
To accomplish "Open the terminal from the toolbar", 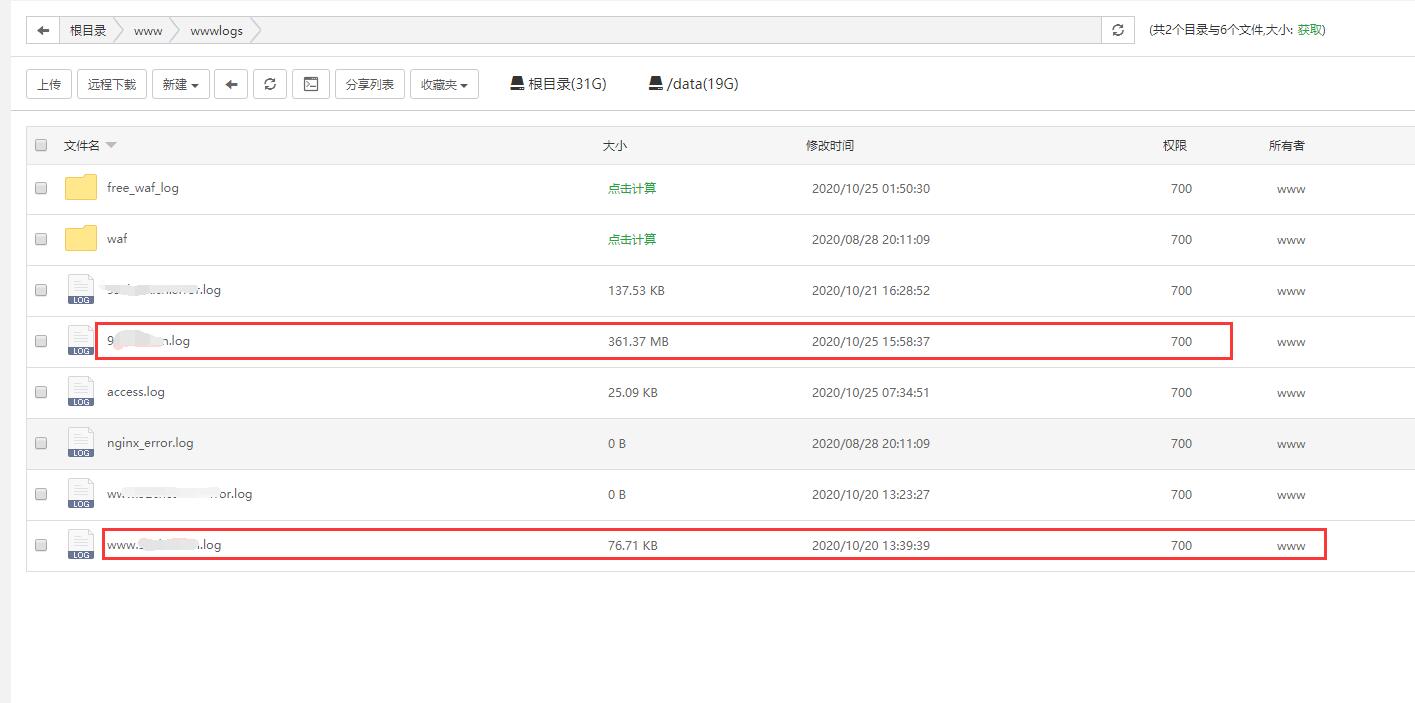I will click(x=311, y=84).
